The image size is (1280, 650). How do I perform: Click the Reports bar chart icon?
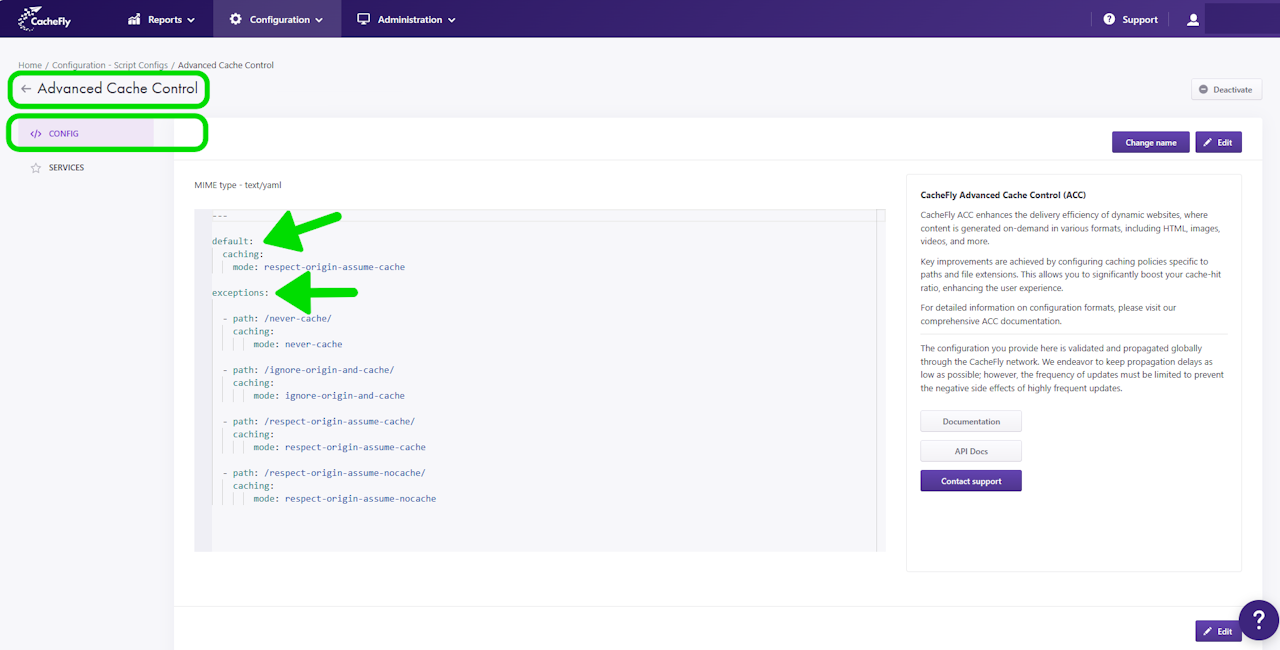click(135, 19)
